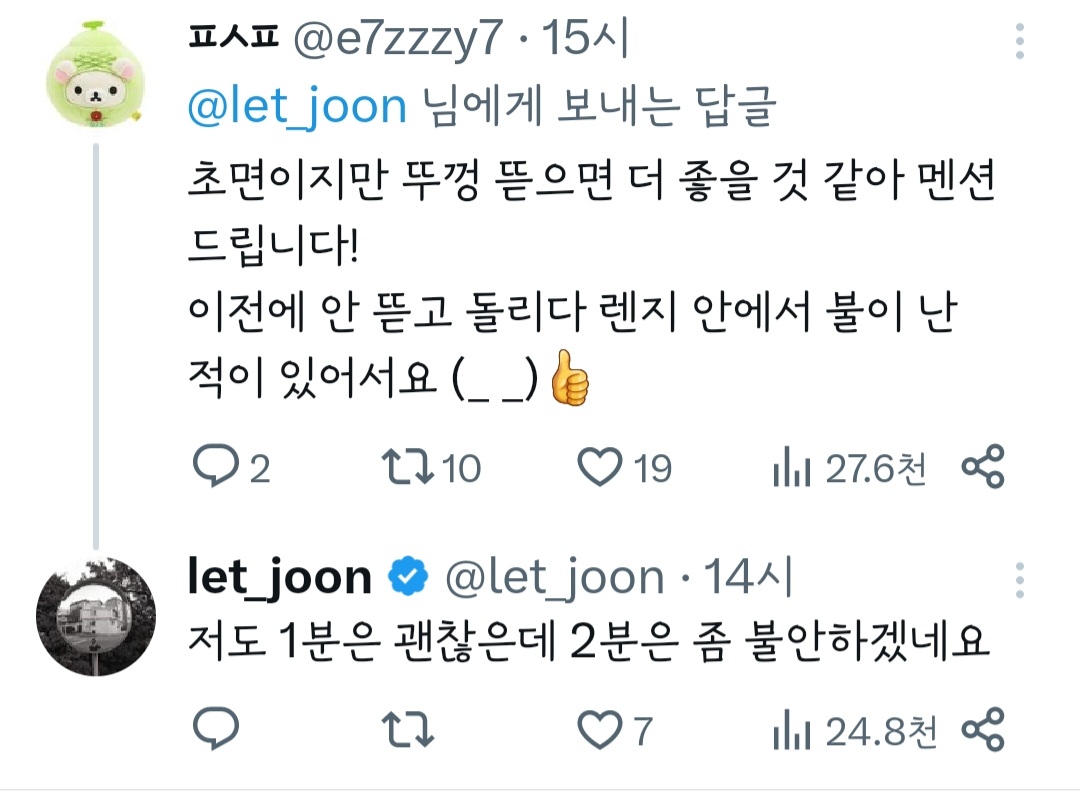Open the 프ㅅ프 display name
The height and width of the screenshot is (810, 1080).
click(x=234, y=36)
